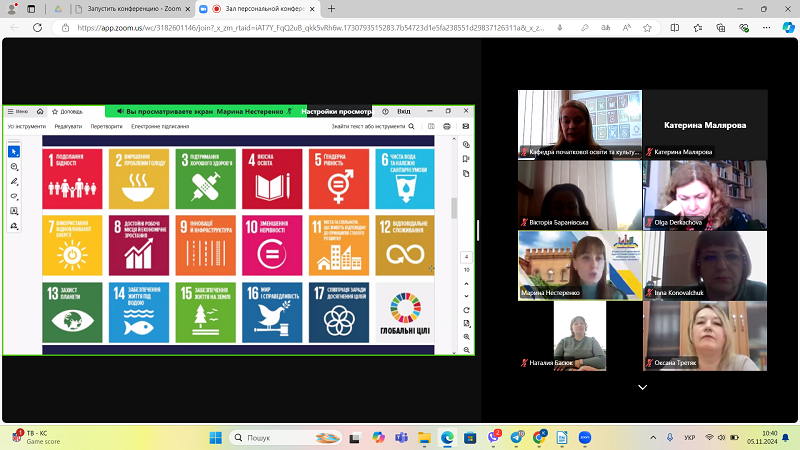Select Катерина Малярова participant tile
Screen dimensions: 800x450
705,124
